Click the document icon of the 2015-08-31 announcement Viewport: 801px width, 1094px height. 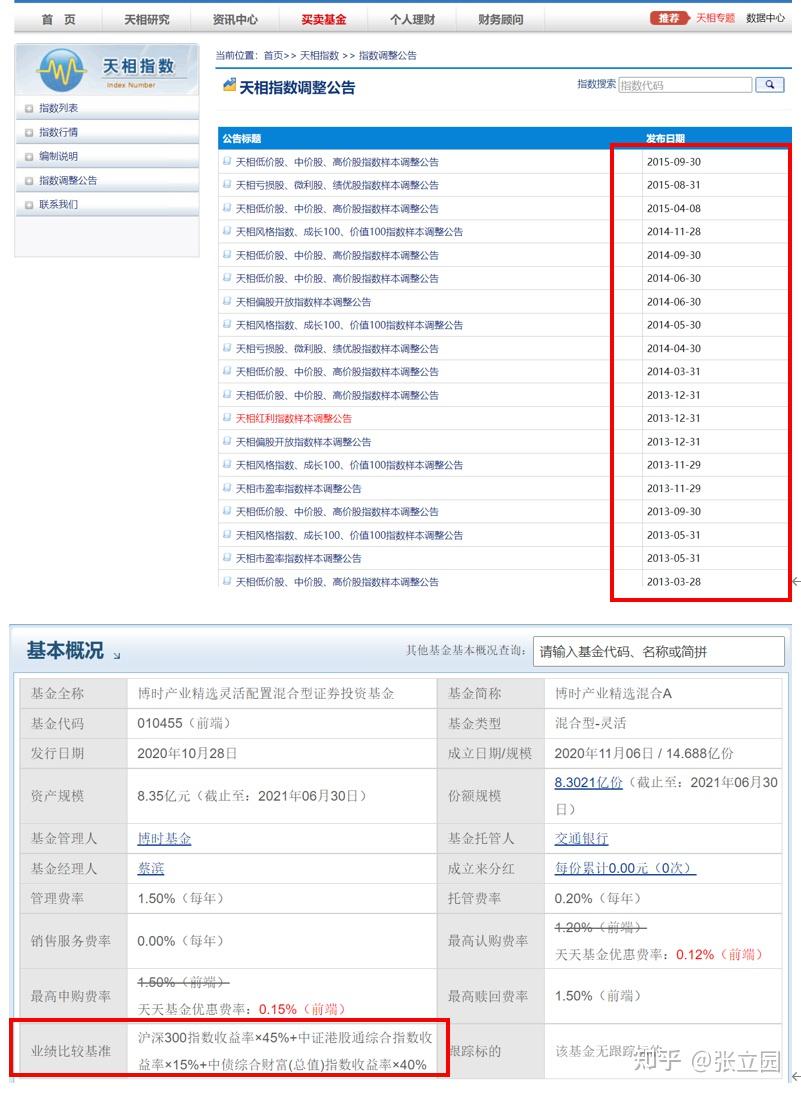[227, 185]
